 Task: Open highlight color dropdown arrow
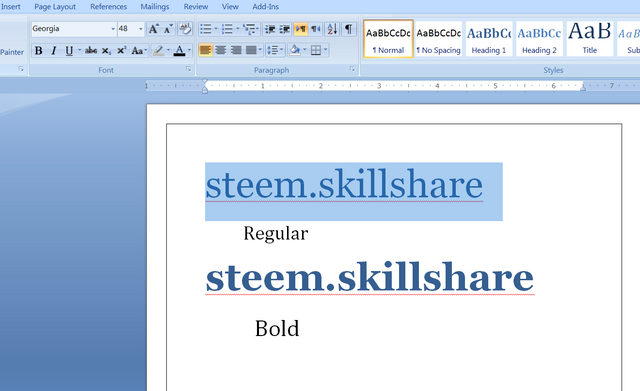click(168, 51)
